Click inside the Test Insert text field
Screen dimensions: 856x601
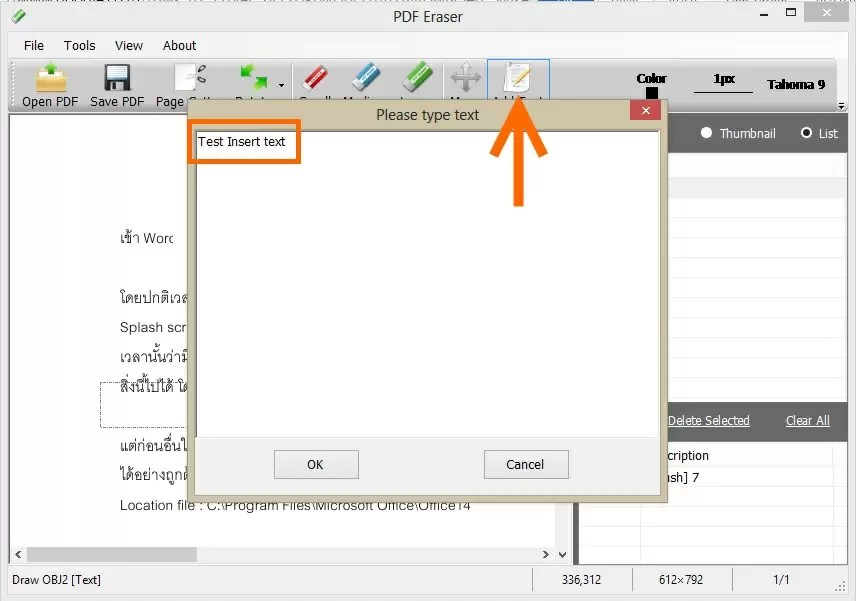click(244, 142)
